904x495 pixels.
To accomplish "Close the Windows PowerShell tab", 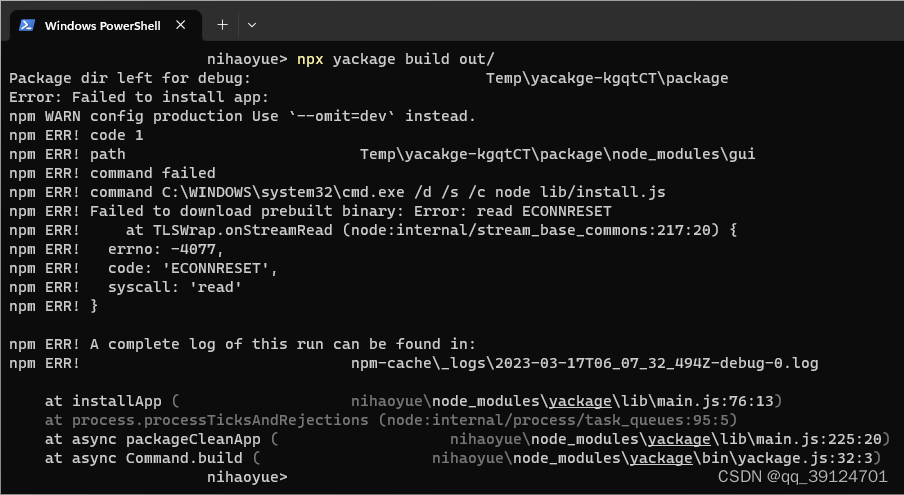I will point(180,25).
